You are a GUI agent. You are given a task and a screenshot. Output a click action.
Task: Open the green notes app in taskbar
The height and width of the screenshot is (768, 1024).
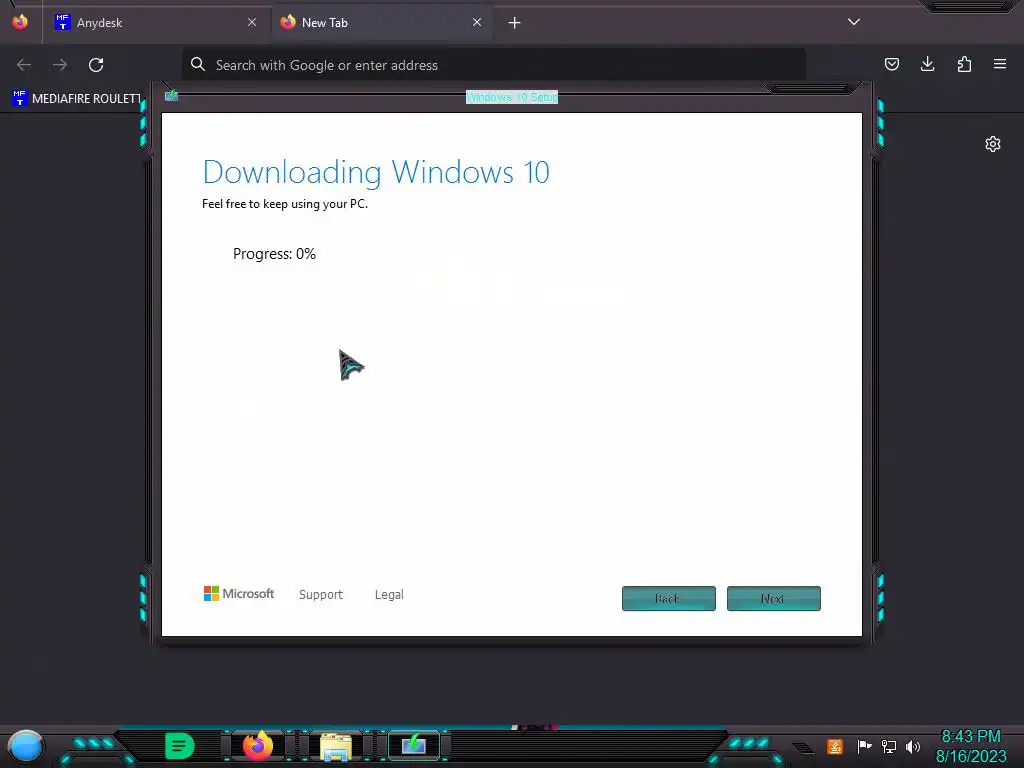(x=180, y=746)
